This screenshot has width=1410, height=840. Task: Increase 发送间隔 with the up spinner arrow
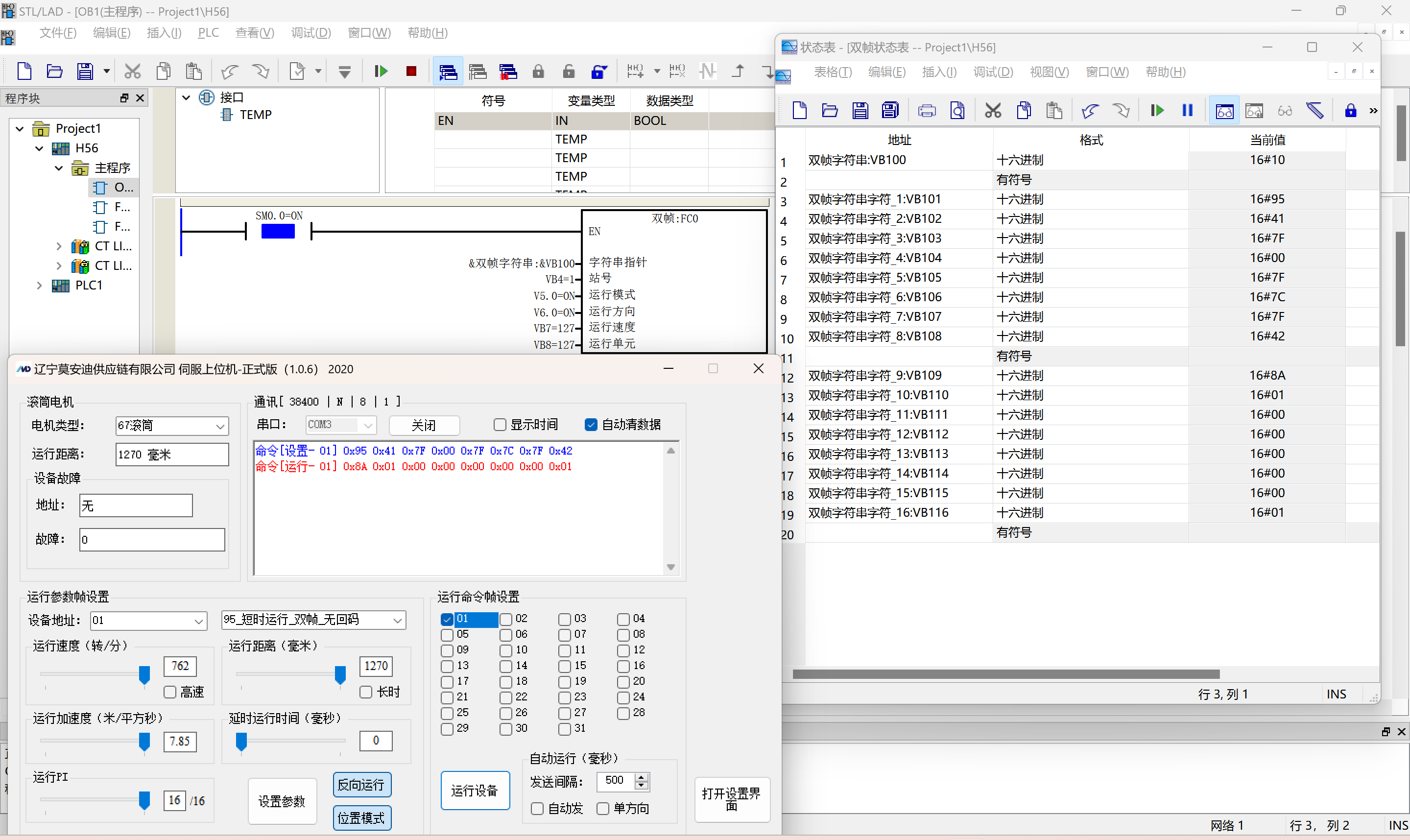[x=641, y=777]
